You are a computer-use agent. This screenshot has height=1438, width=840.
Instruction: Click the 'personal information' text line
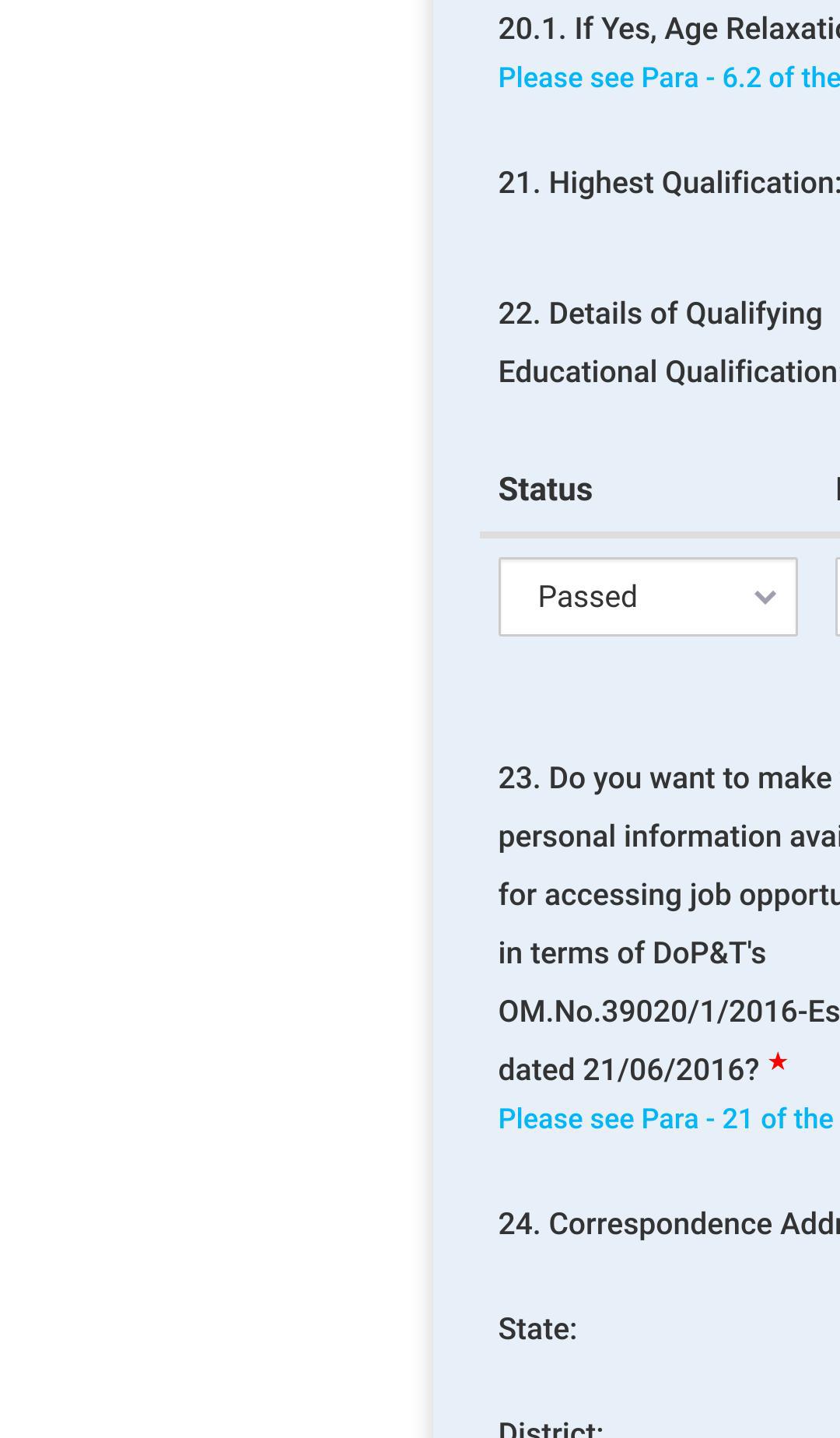669,836
